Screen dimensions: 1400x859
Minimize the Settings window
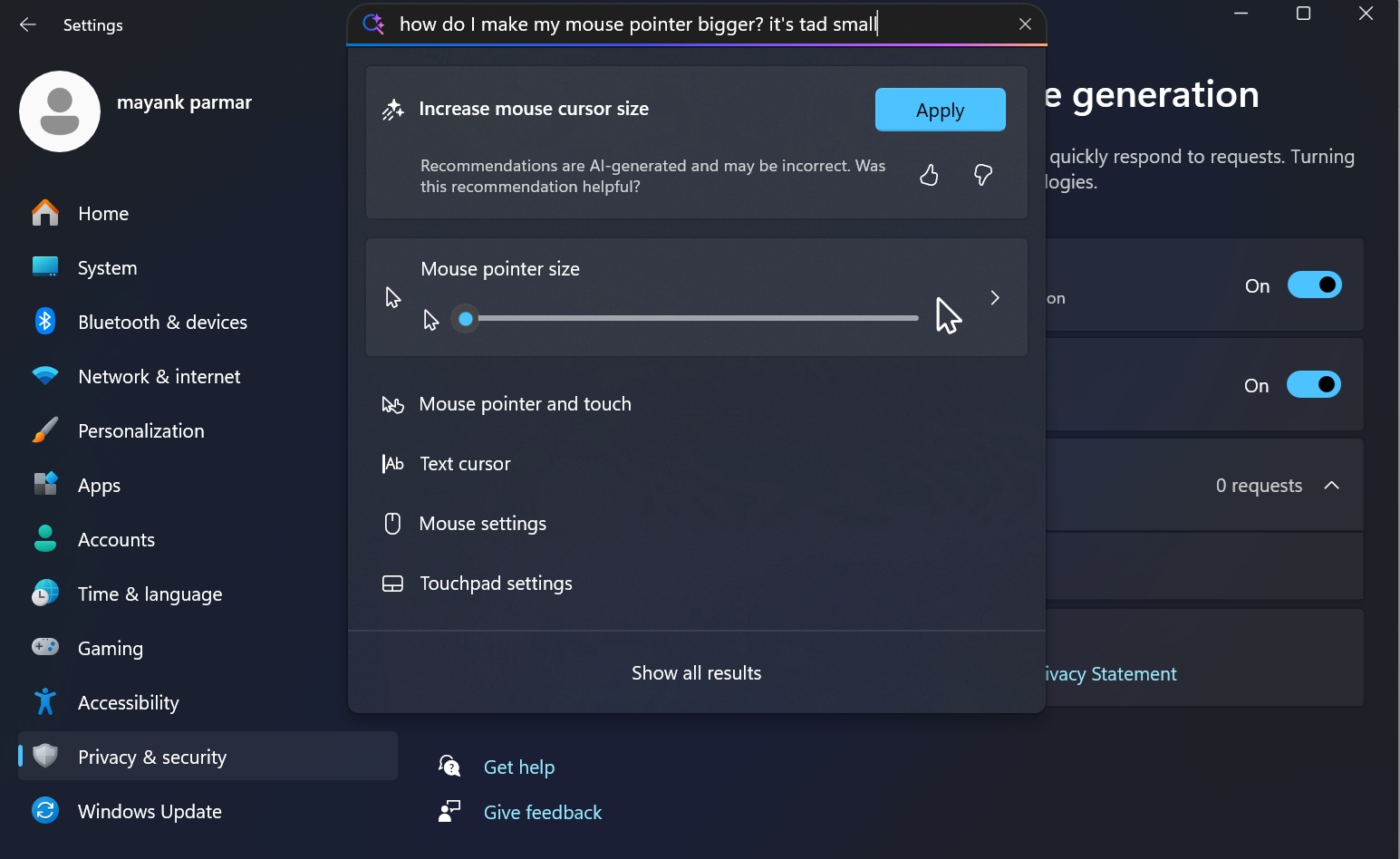coord(1241,14)
